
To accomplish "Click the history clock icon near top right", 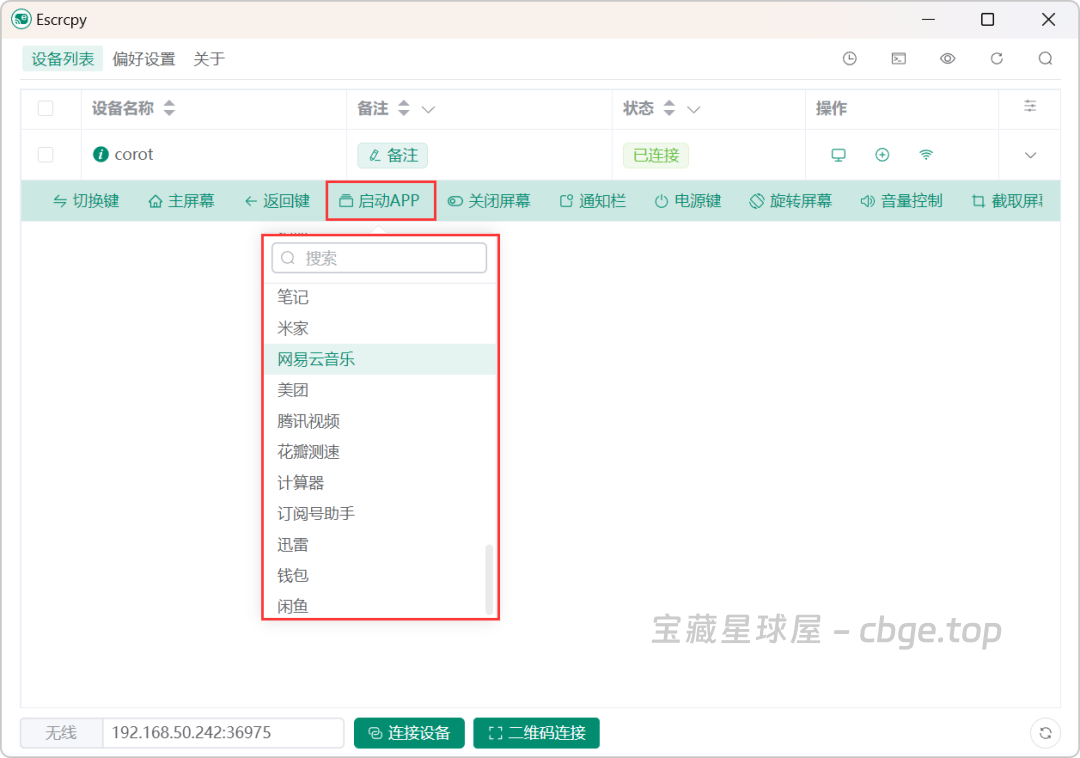I will coord(849,59).
